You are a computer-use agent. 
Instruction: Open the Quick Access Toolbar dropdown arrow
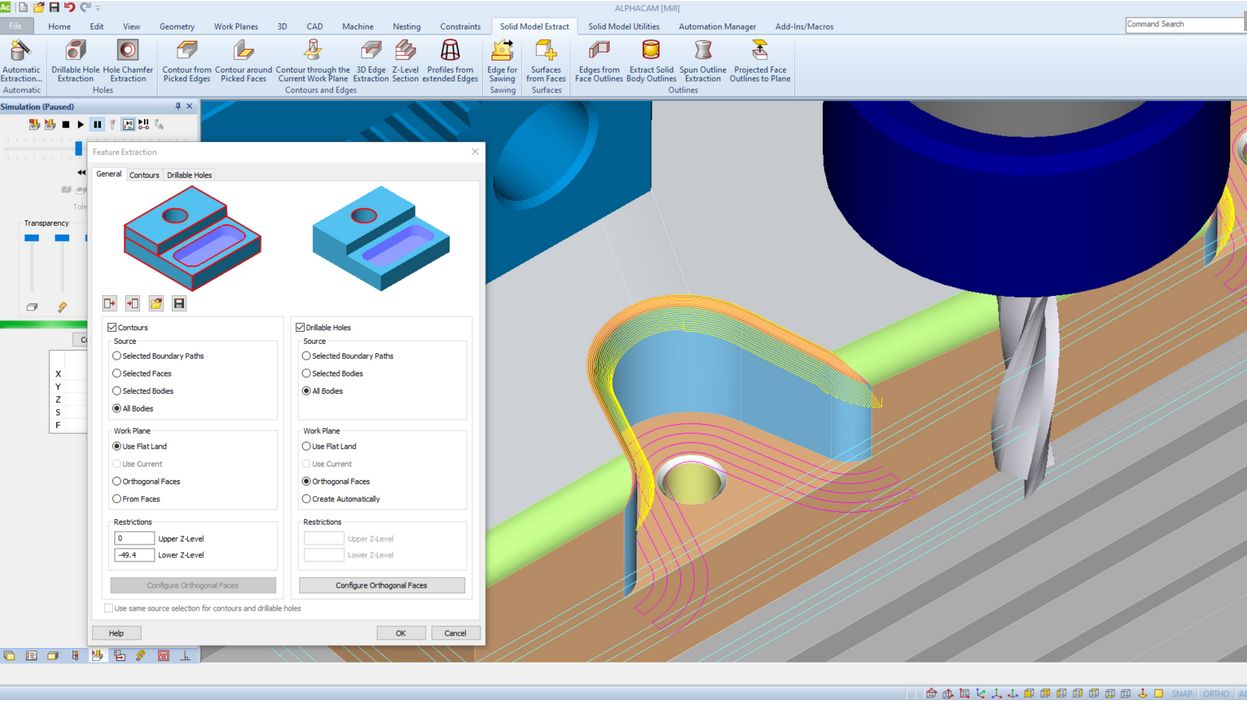tap(100, 7)
